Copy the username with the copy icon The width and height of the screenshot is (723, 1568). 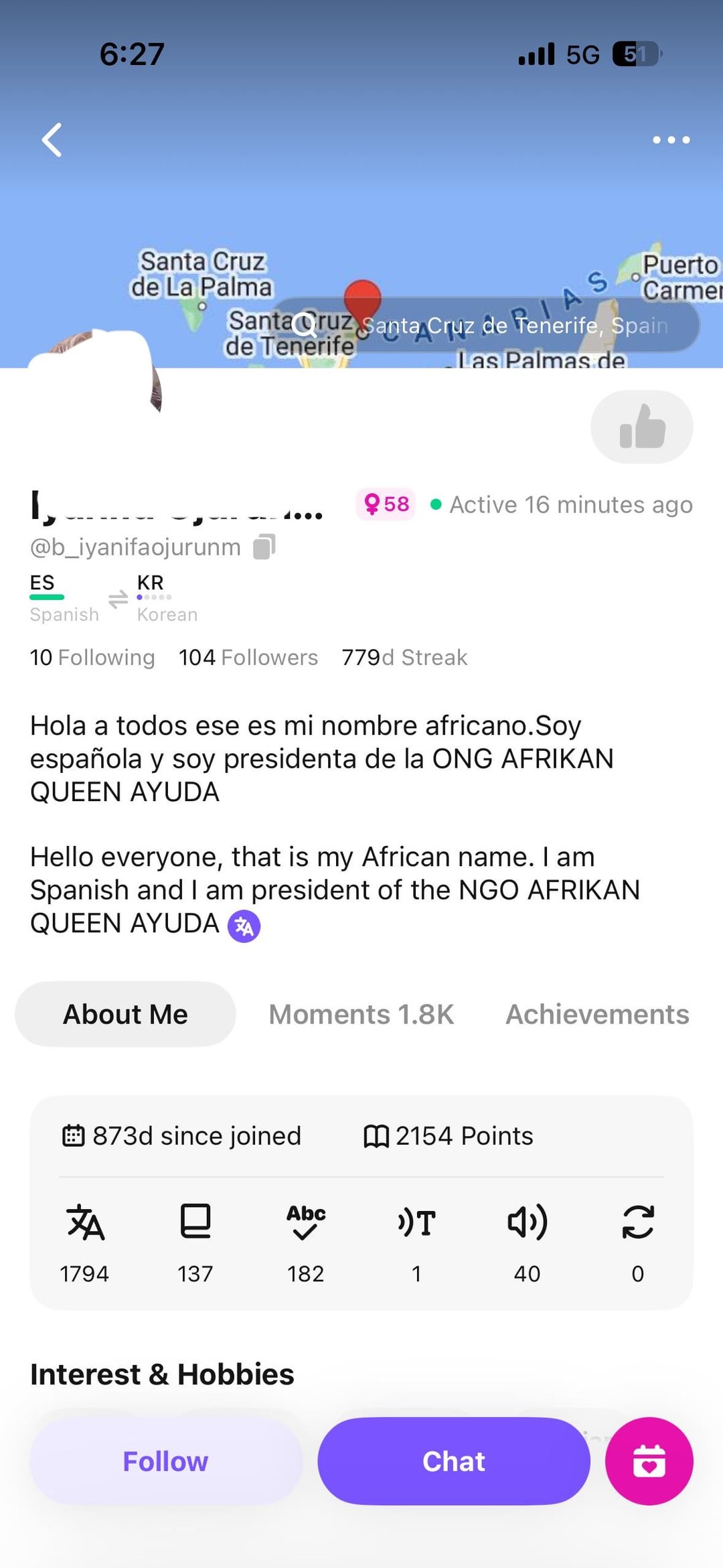click(264, 547)
